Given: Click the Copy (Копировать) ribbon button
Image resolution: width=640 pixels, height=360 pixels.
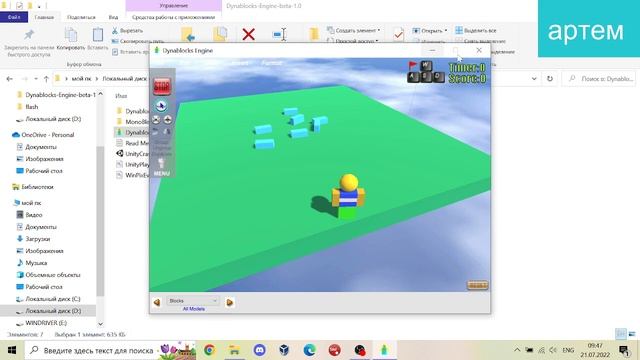Looking at the screenshot, I should coord(71,39).
